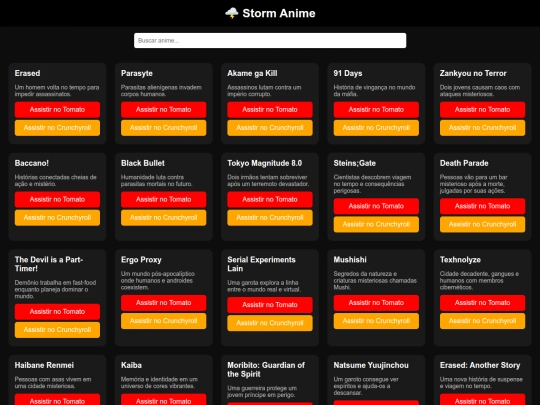The image size is (540, 405).
Task: Watch Mushishi on Tomato
Action: point(376,303)
